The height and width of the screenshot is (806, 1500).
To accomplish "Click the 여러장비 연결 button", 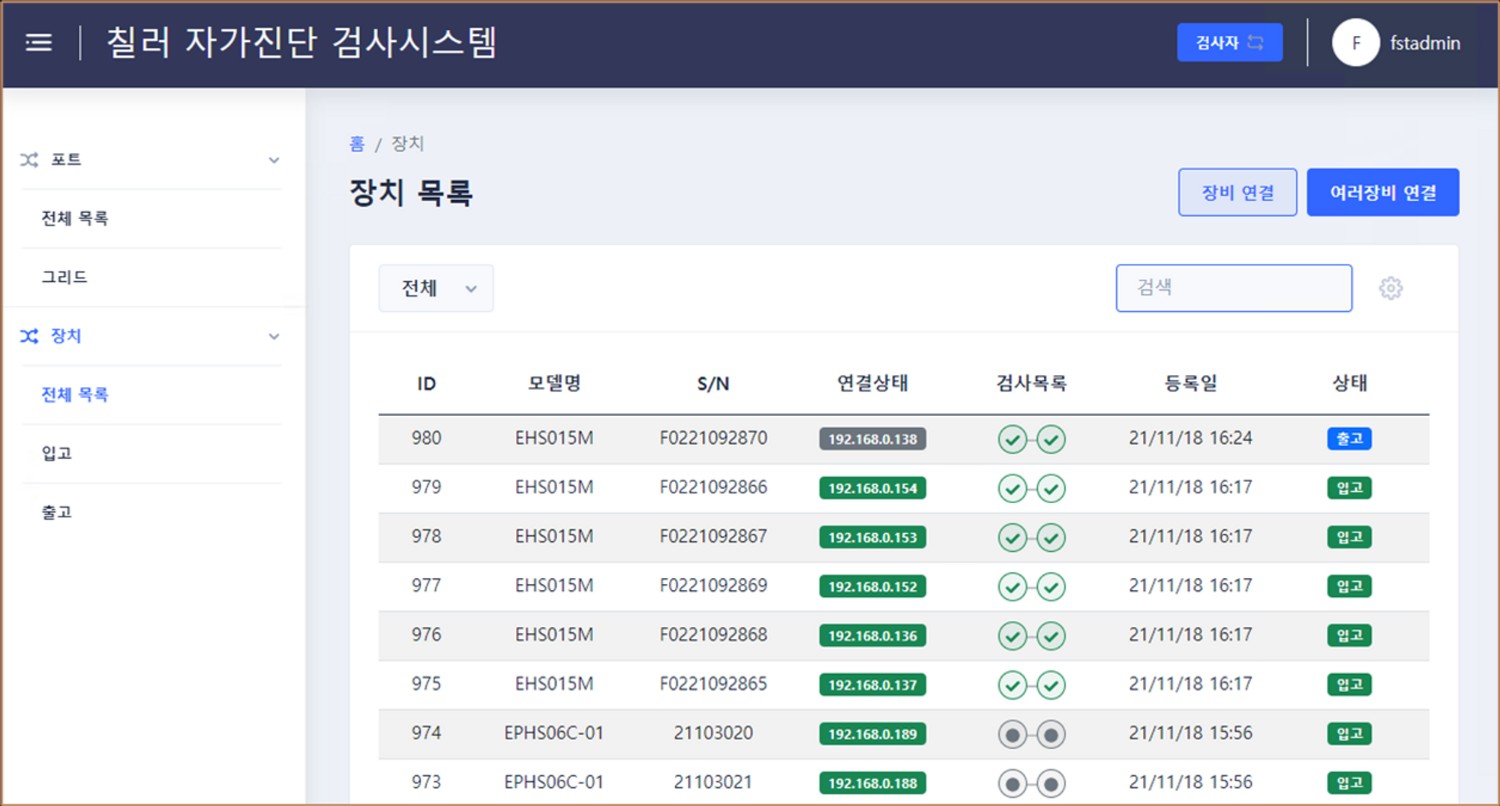I will [x=1383, y=193].
